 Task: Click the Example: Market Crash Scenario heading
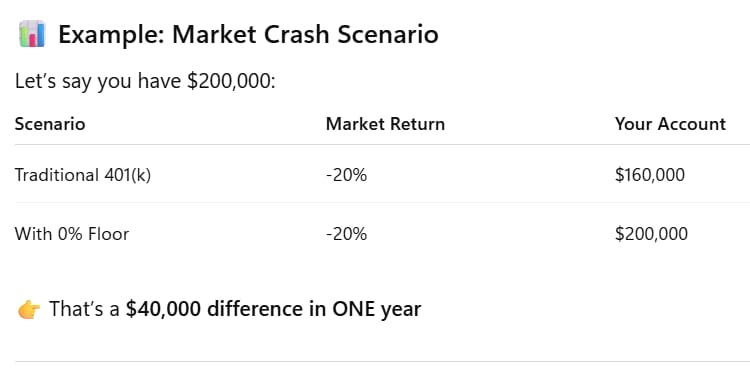248,34
